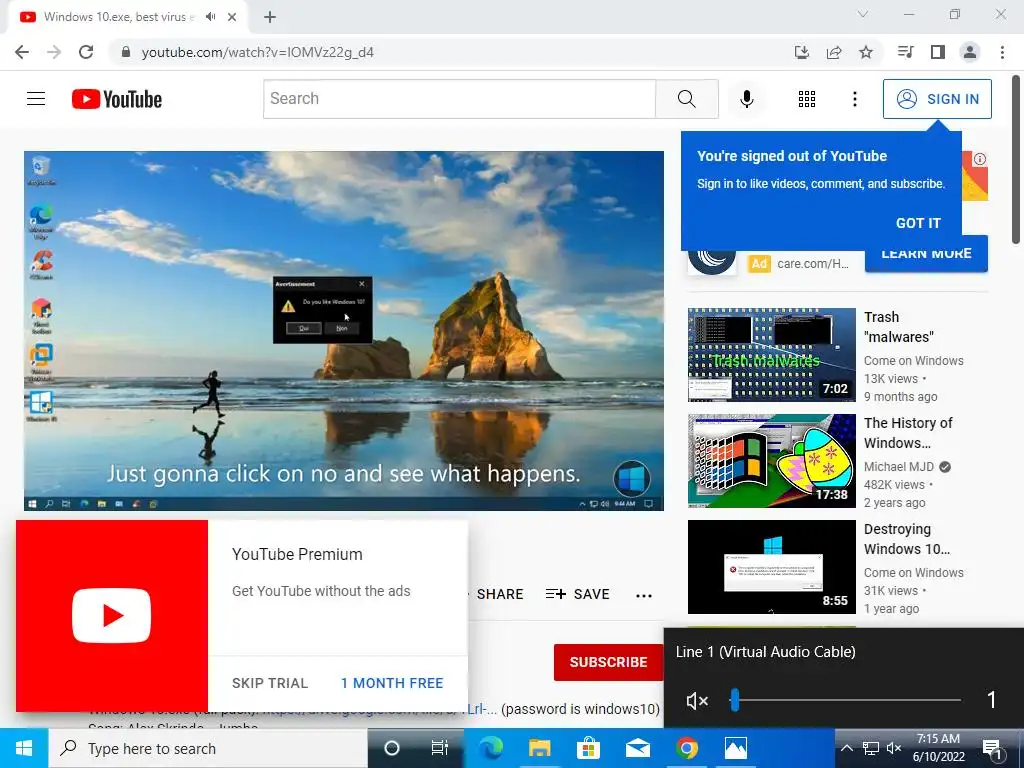Click the network tray icon
Screen dimensions: 1024x768
point(871,748)
